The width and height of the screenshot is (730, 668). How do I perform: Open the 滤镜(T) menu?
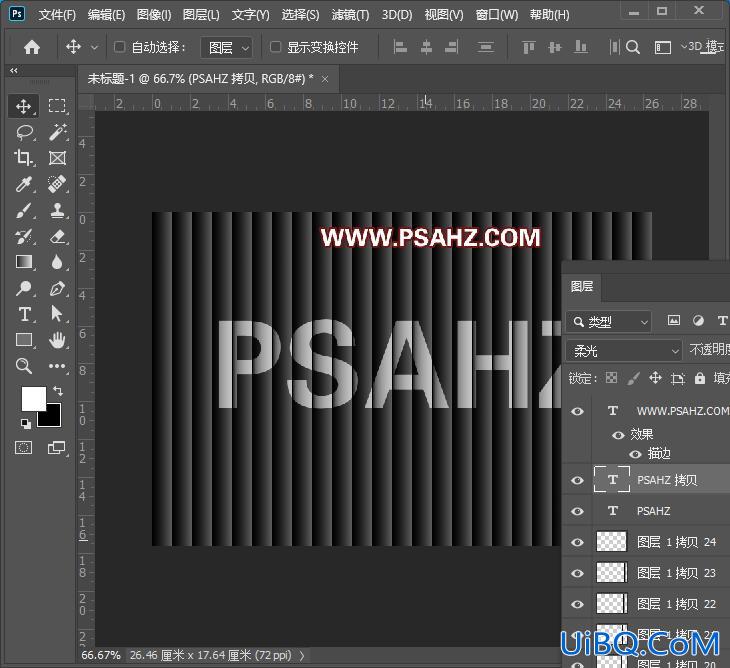click(350, 15)
